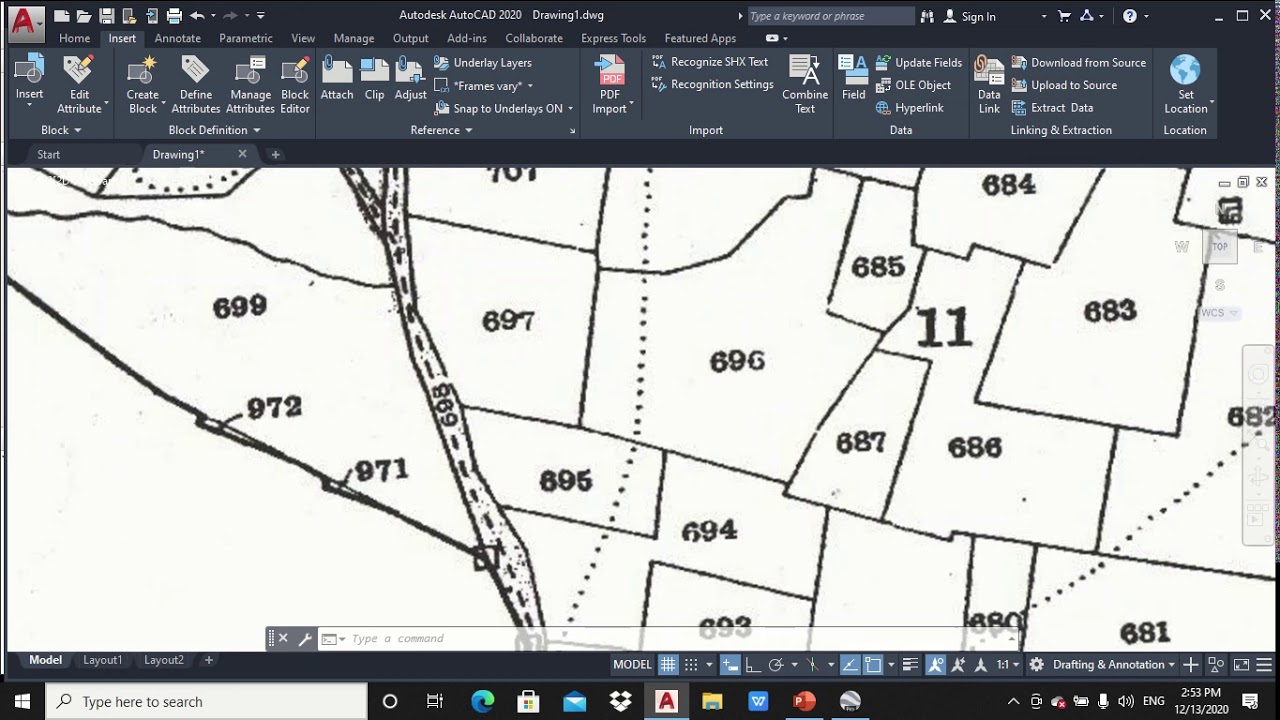Toggle isometric drafting in status bar
The image size is (1280, 720).
coord(813,665)
